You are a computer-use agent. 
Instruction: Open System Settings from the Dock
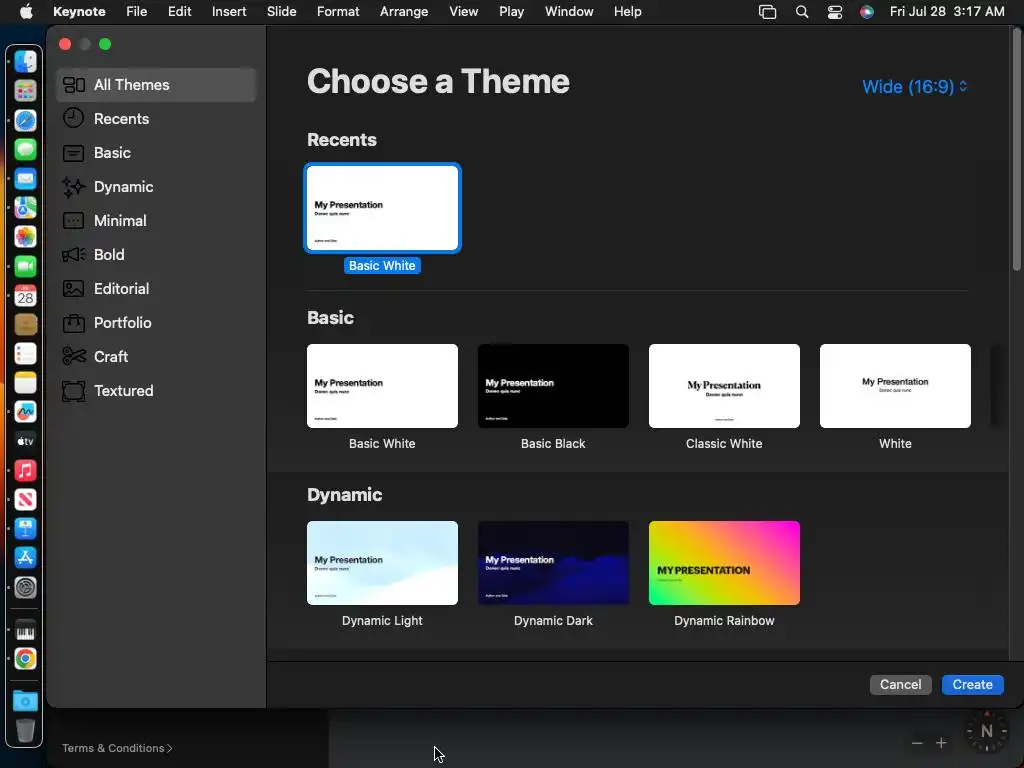click(25, 587)
